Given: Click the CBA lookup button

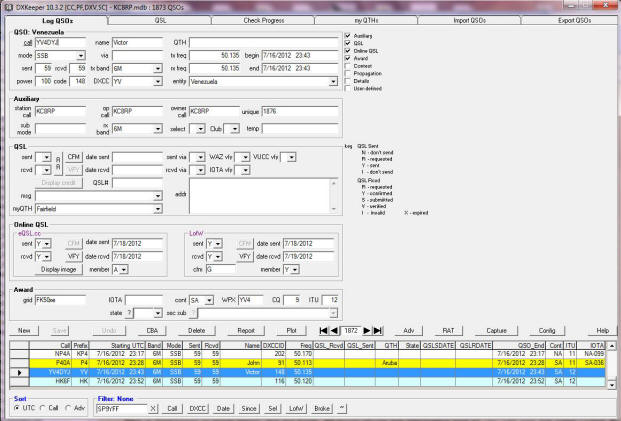Looking at the screenshot, I should pos(152,331).
